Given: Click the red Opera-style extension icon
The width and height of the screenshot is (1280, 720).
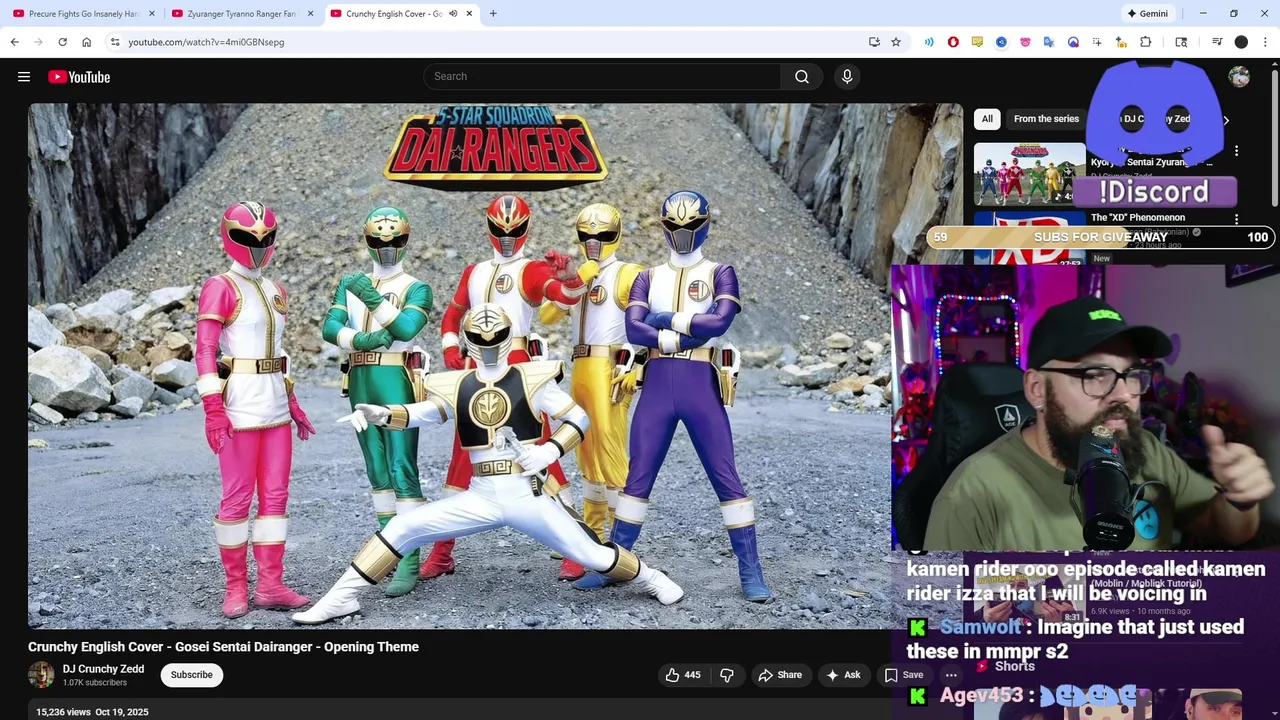Looking at the screenshot, I should pyautogui.click(x=953, y=42).
